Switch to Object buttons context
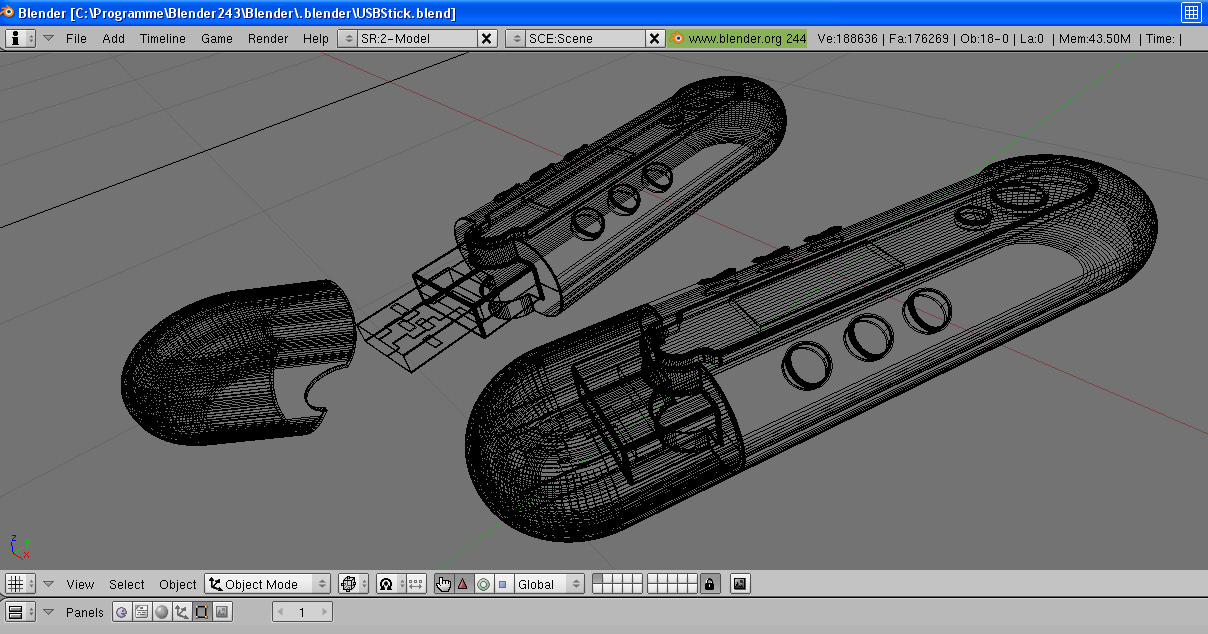 (181, 612)
